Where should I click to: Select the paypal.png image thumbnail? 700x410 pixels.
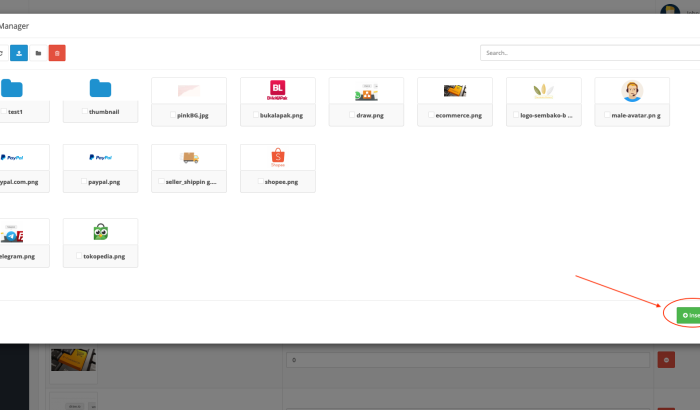[100, 157]
